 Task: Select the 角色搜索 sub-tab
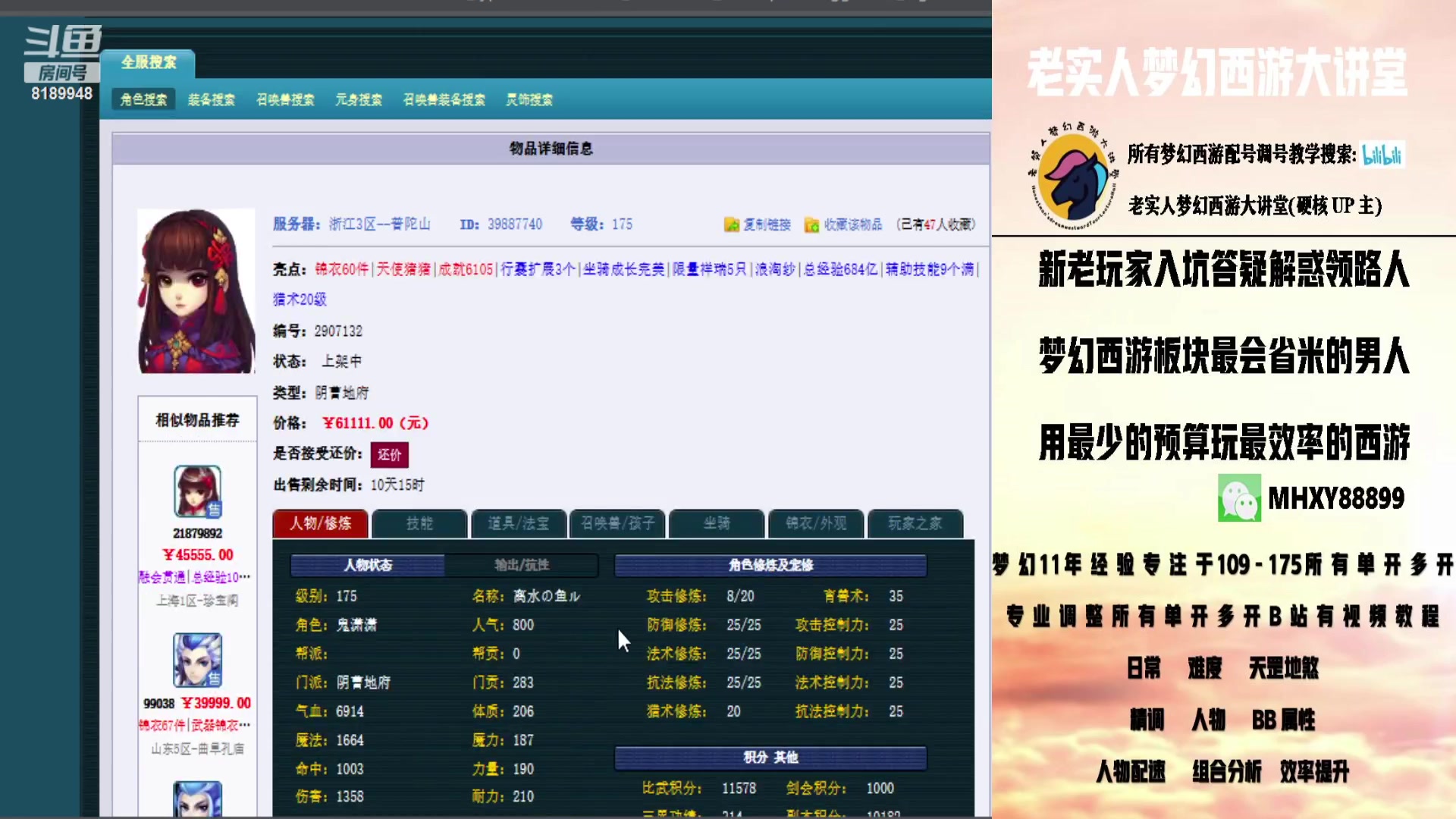coord(143,99)
